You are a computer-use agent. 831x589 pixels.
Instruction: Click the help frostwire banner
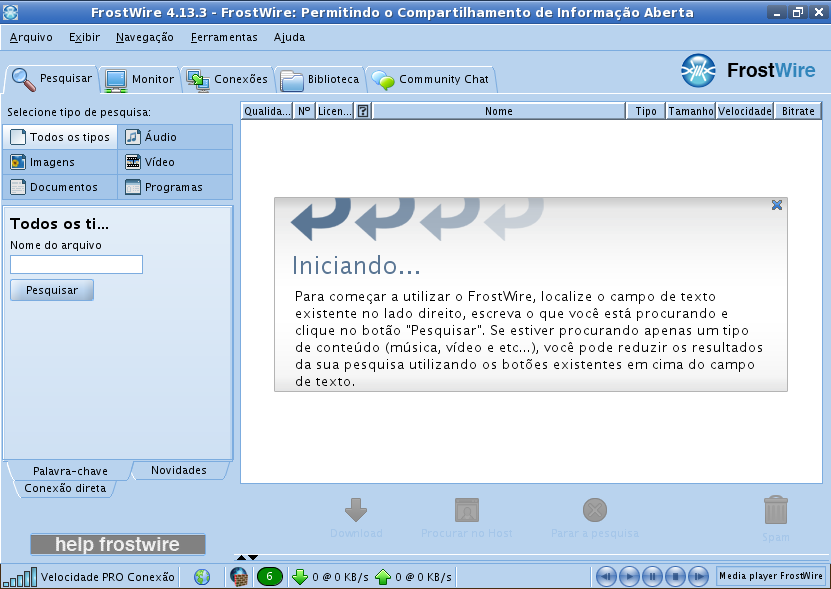pos(118,544)
